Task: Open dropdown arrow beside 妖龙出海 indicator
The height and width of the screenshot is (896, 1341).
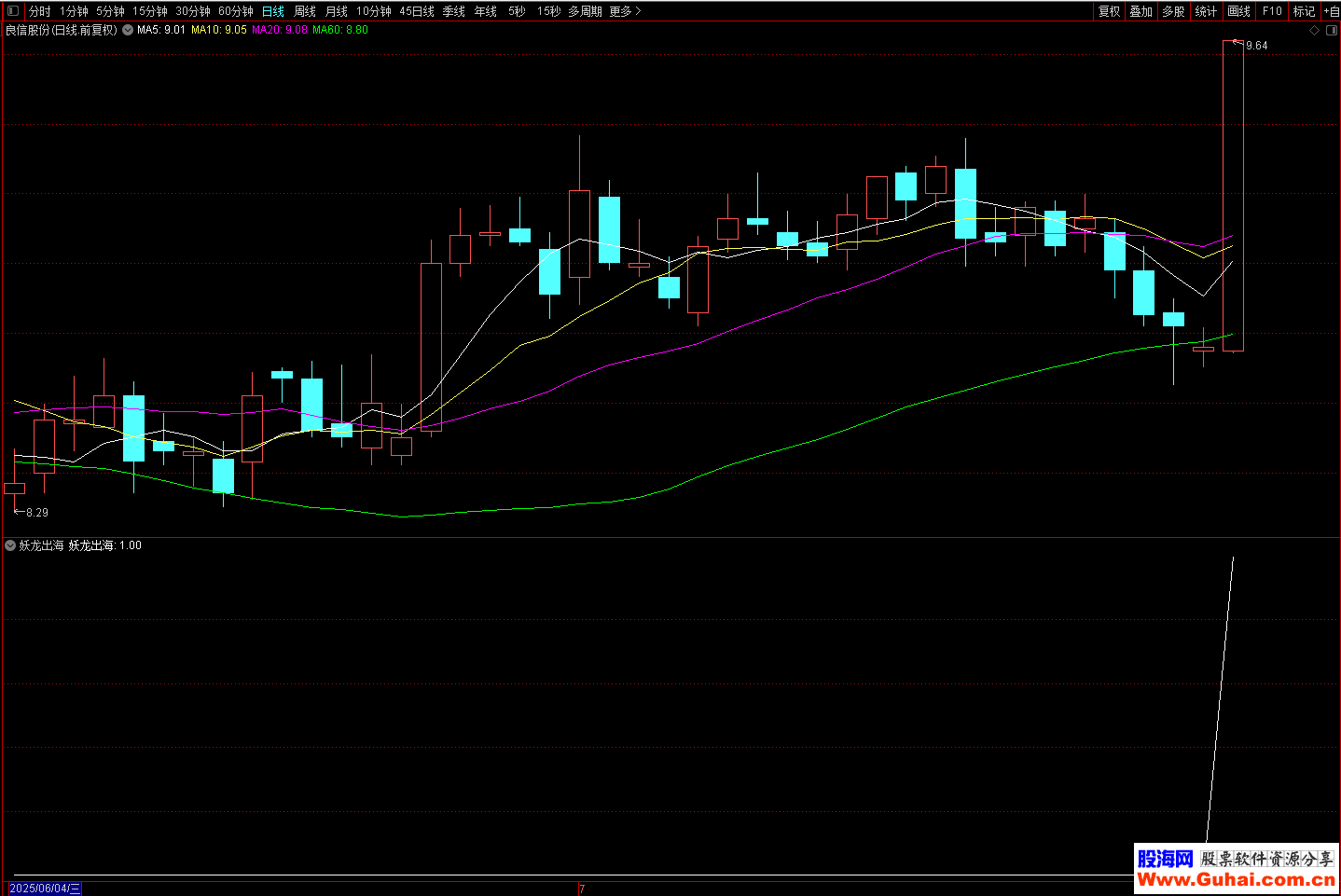Action: [10, 545]
